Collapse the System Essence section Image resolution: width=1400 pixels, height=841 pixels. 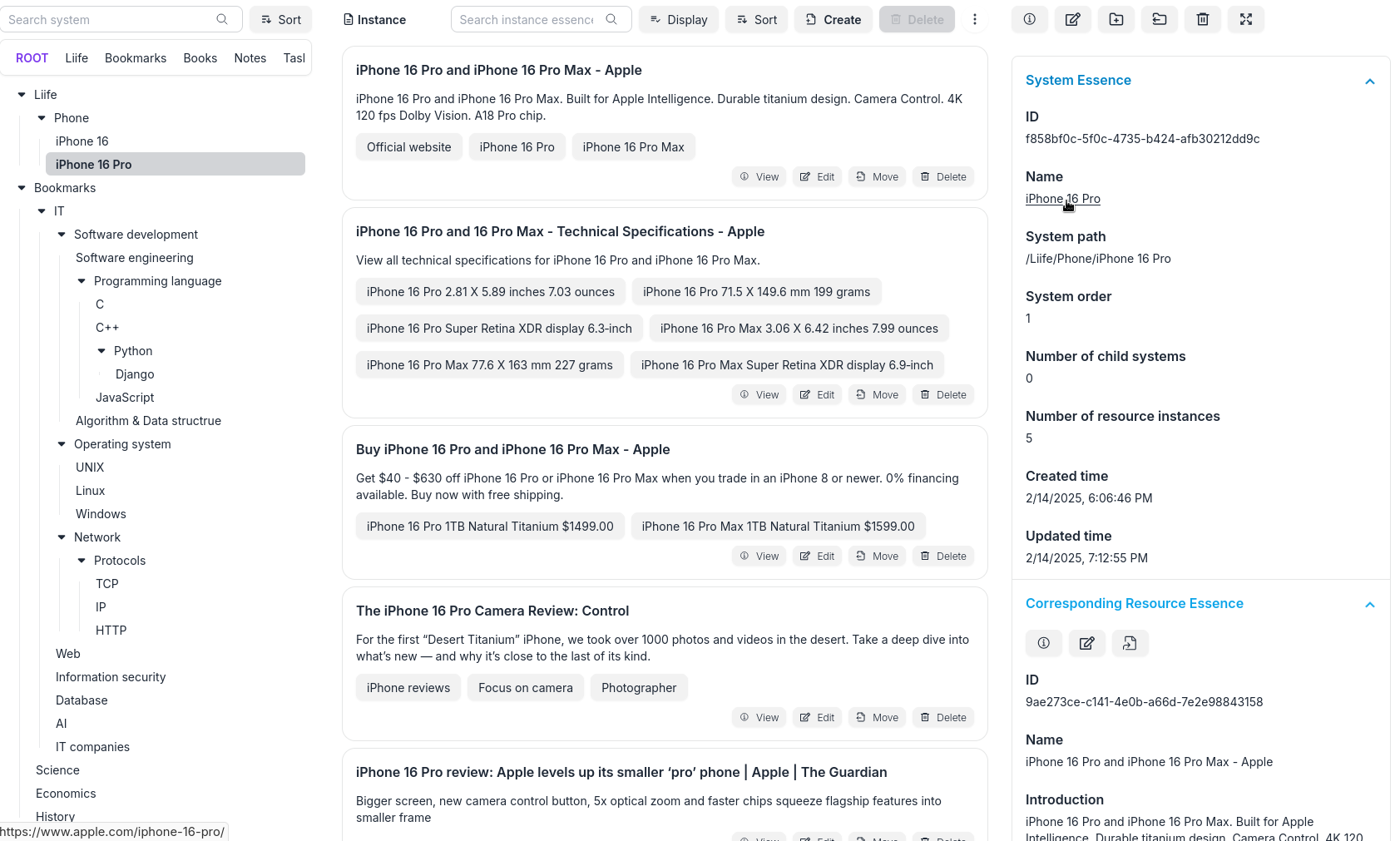click(x=1370, y=81)
